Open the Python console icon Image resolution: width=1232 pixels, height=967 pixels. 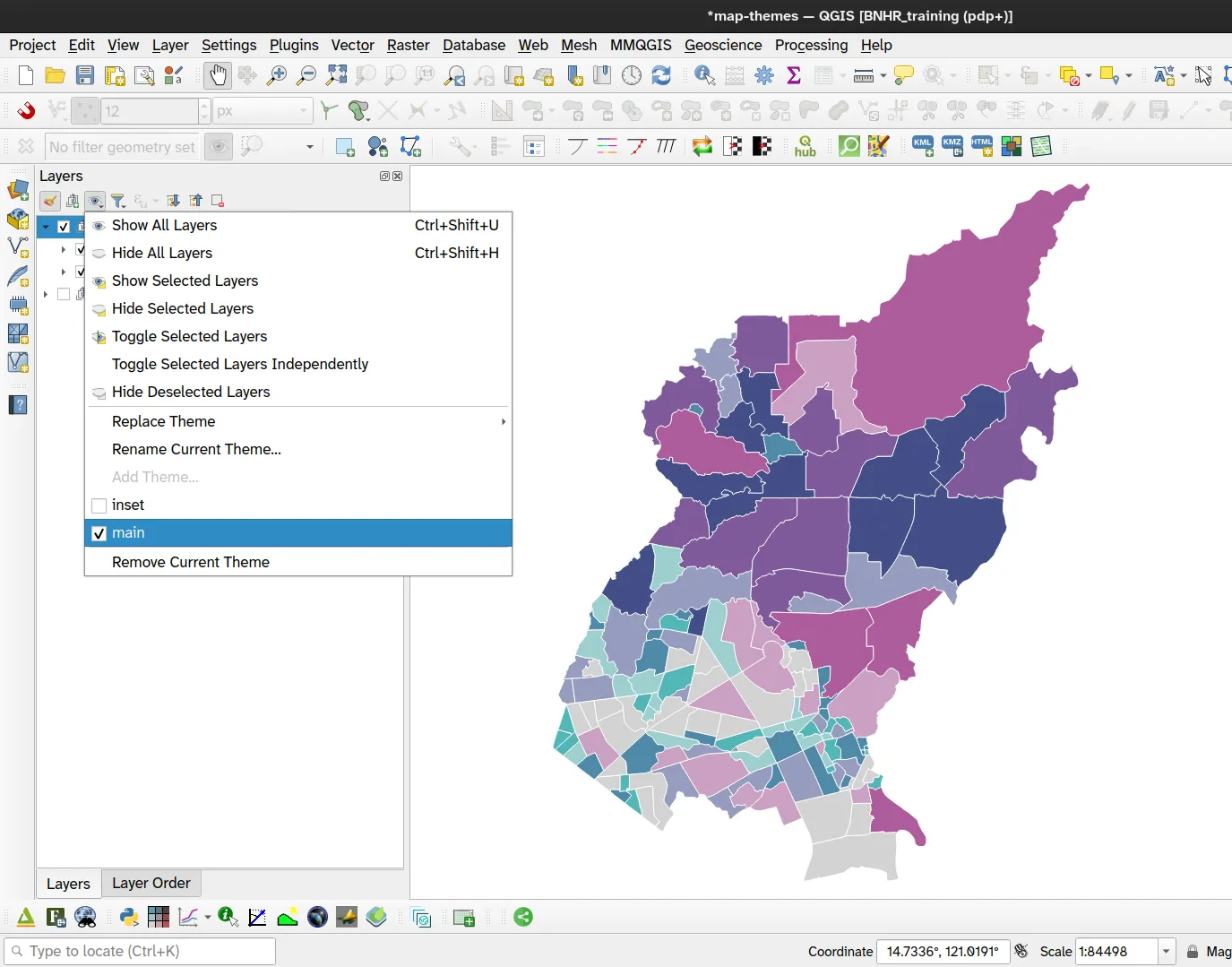[x=129, y=917]
